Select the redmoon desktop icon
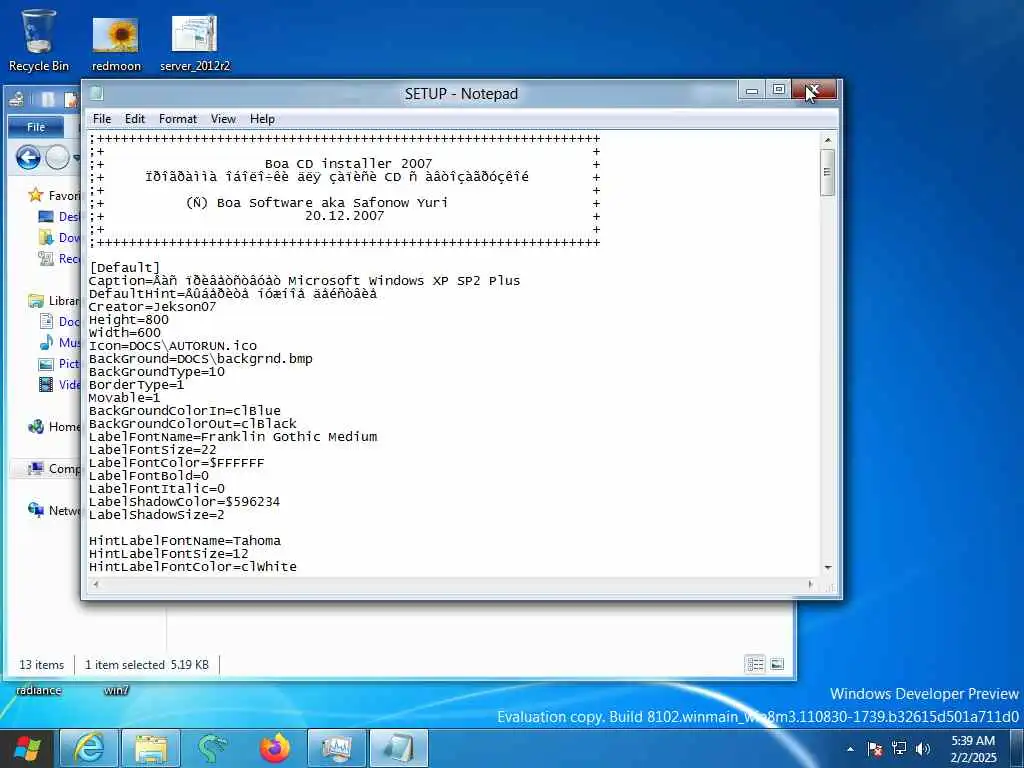The width and height of the screenshot is (1024, 768). pos(116,43)
